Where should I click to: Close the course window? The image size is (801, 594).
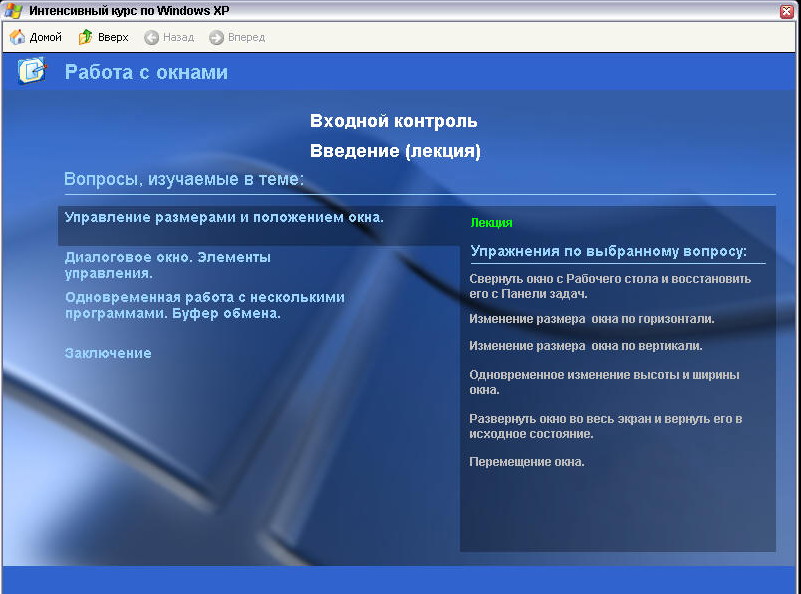point(787,11)
